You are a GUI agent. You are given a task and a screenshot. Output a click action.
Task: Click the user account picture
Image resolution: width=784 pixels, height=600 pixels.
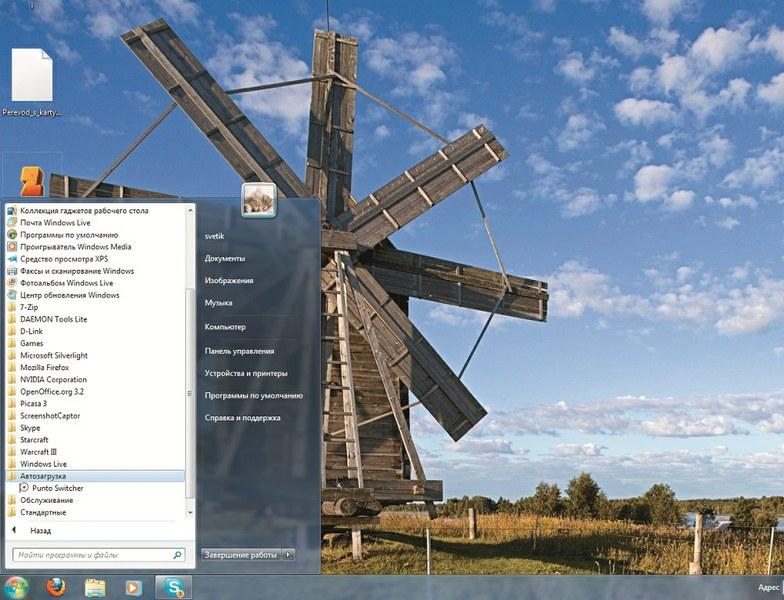(x=259, y=200)
